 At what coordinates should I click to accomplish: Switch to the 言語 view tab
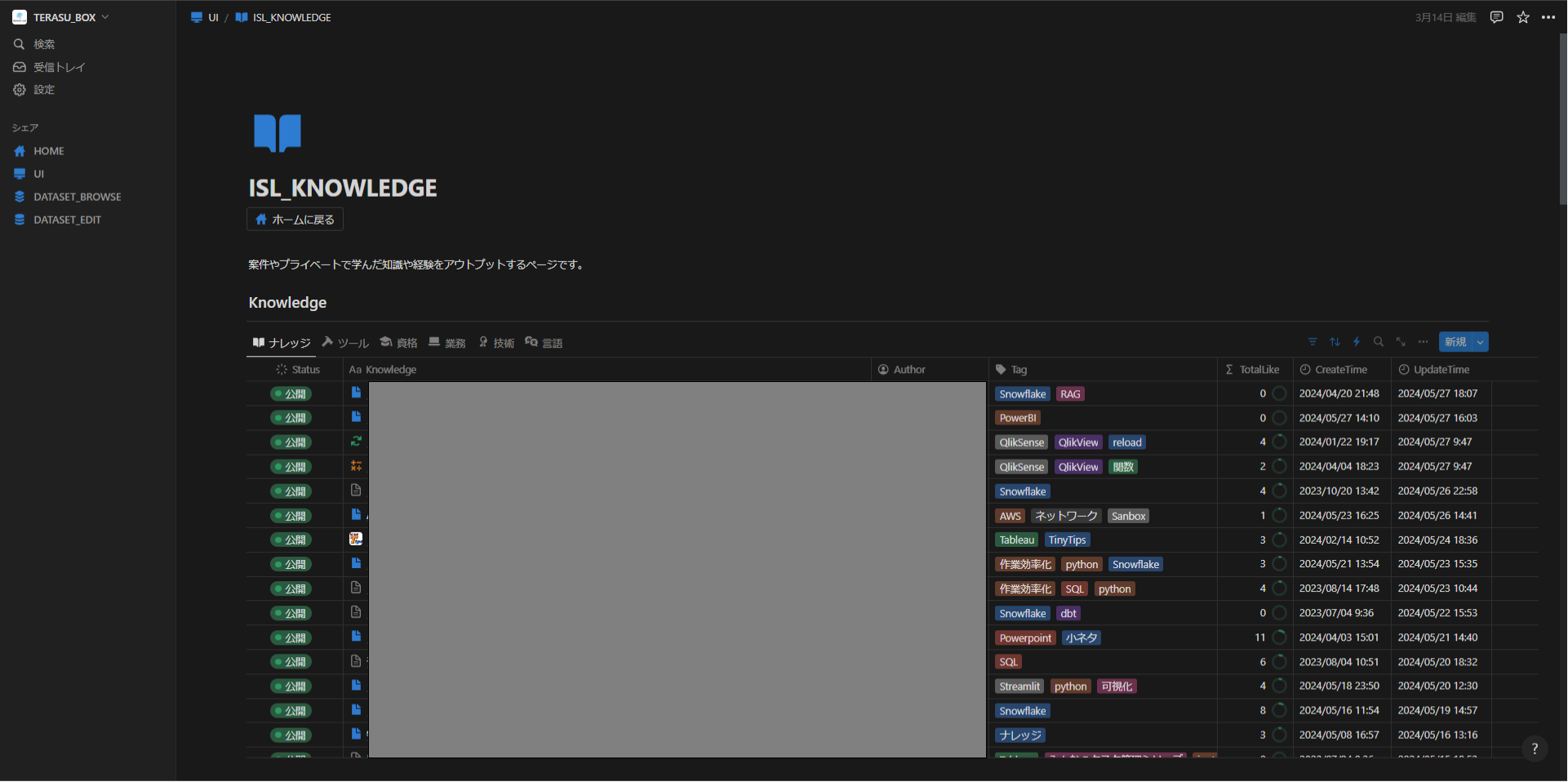544,343
